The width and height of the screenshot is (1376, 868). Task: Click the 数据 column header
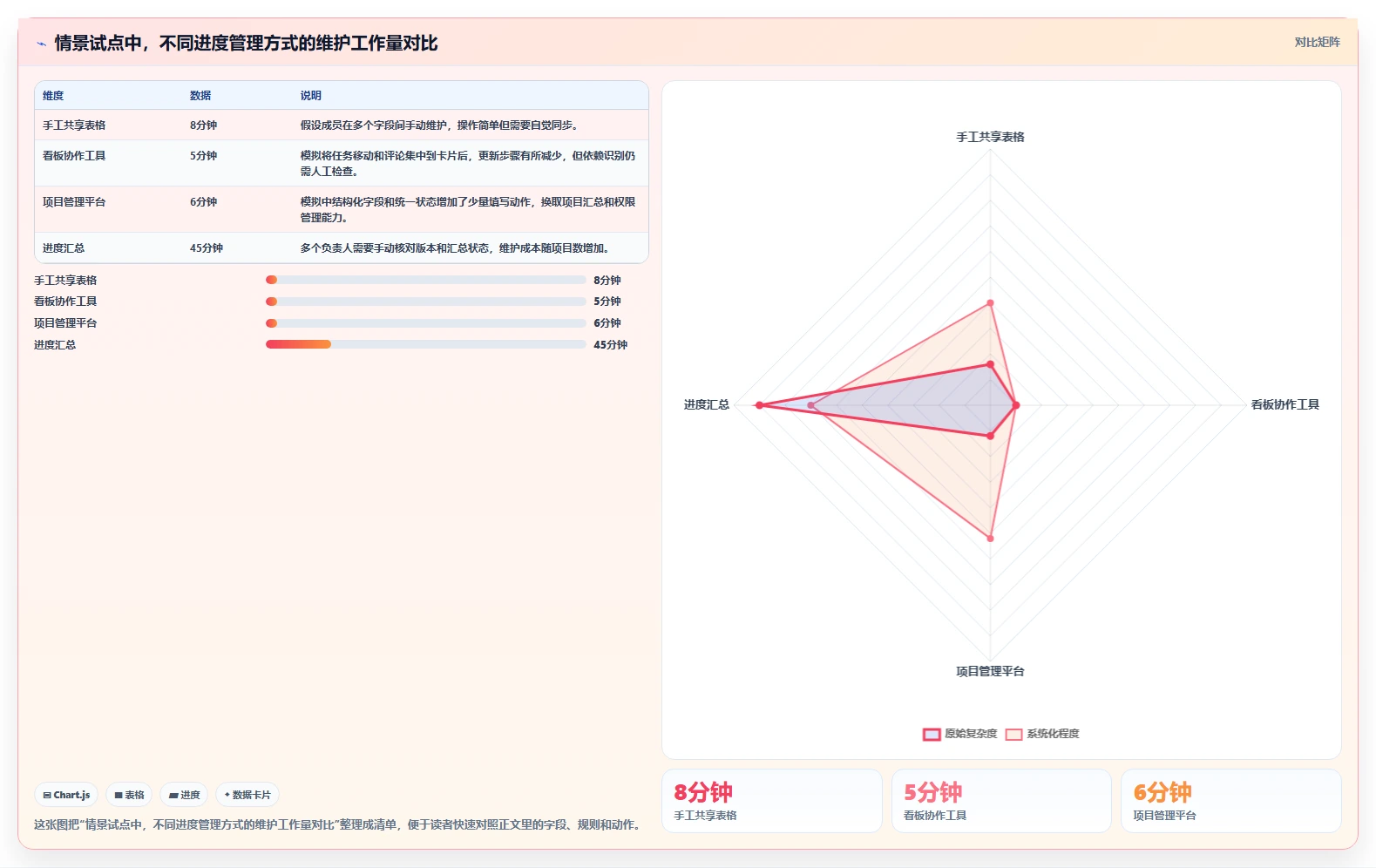coord(200,96)
